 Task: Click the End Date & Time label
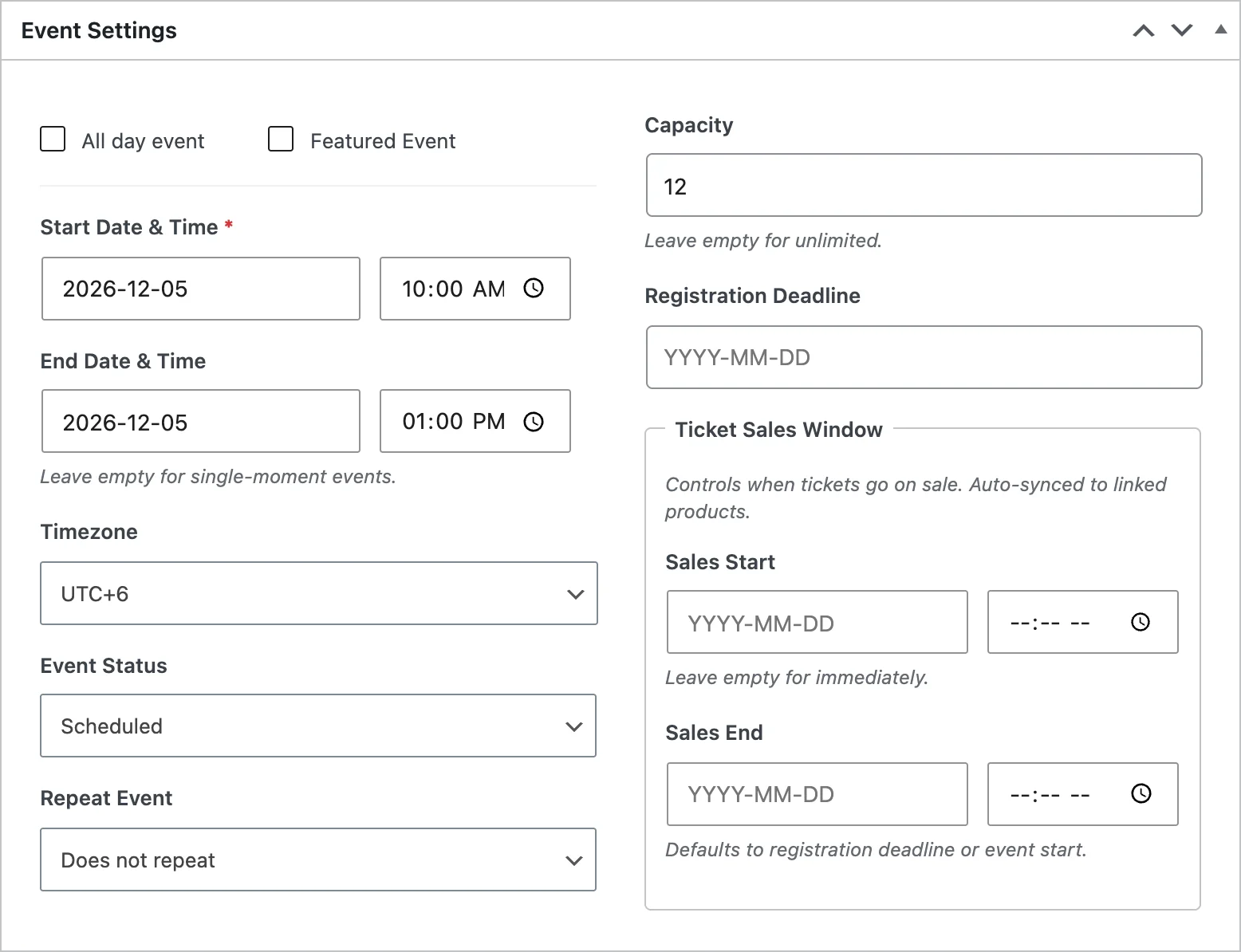(123, 361)
